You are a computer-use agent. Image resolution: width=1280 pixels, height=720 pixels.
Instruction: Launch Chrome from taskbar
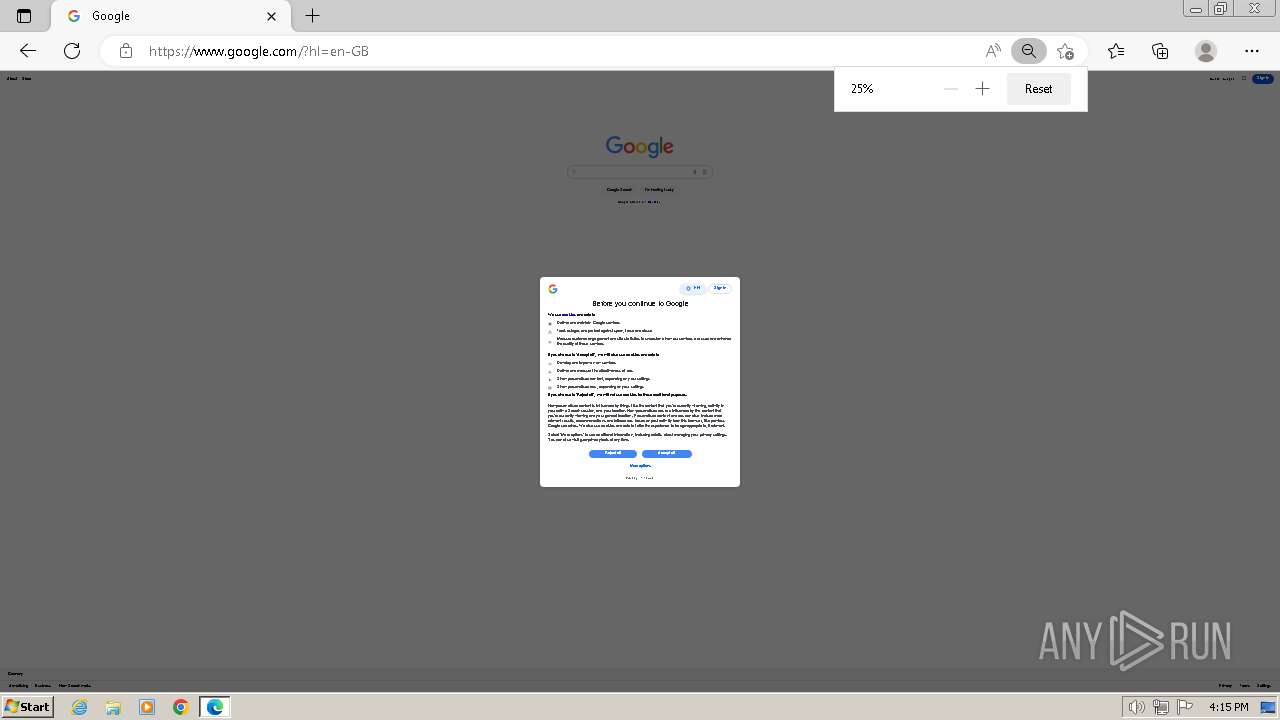point(181,707)
